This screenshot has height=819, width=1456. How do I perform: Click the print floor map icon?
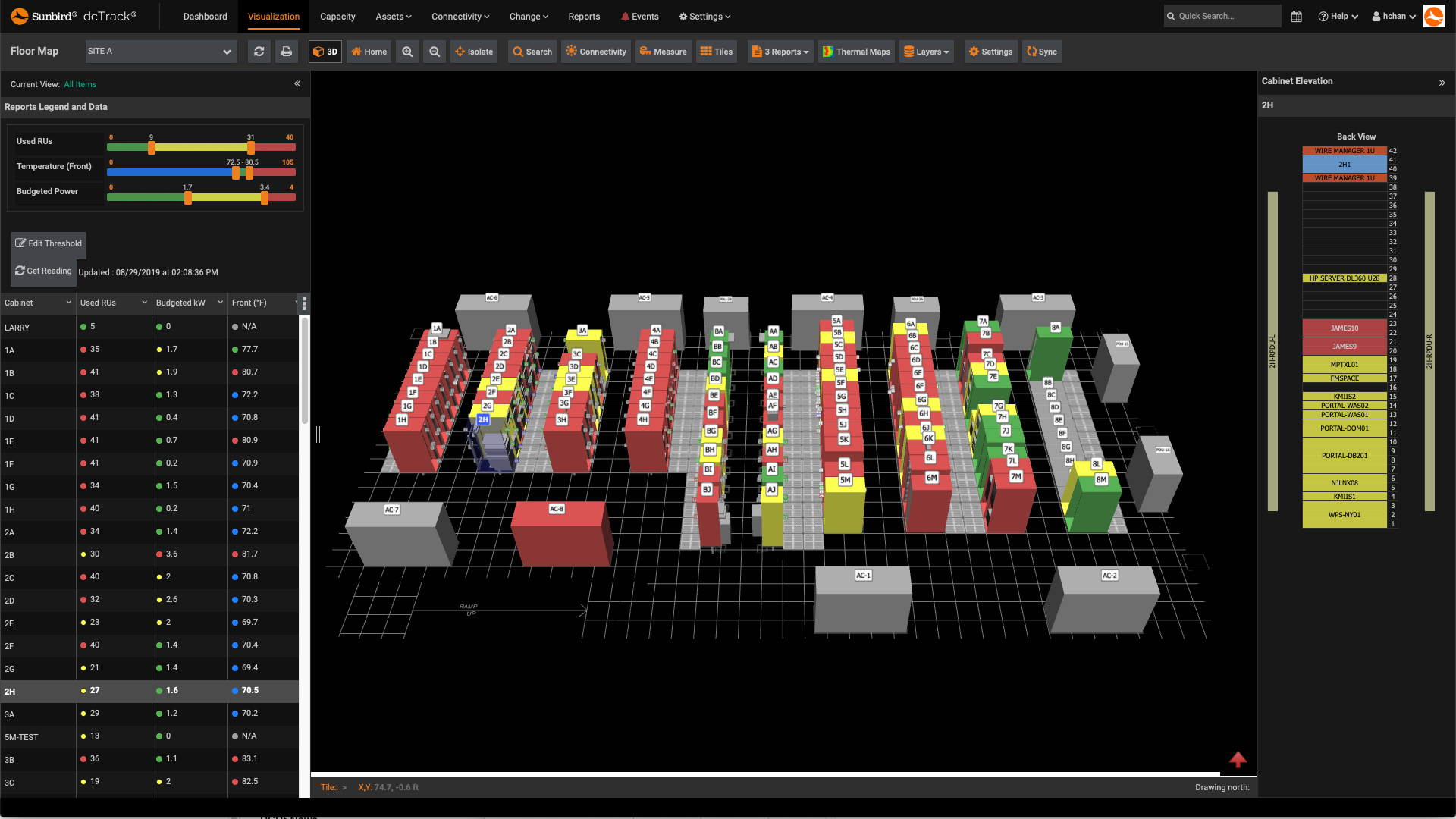pyautogui.click(x=287, y=52)
